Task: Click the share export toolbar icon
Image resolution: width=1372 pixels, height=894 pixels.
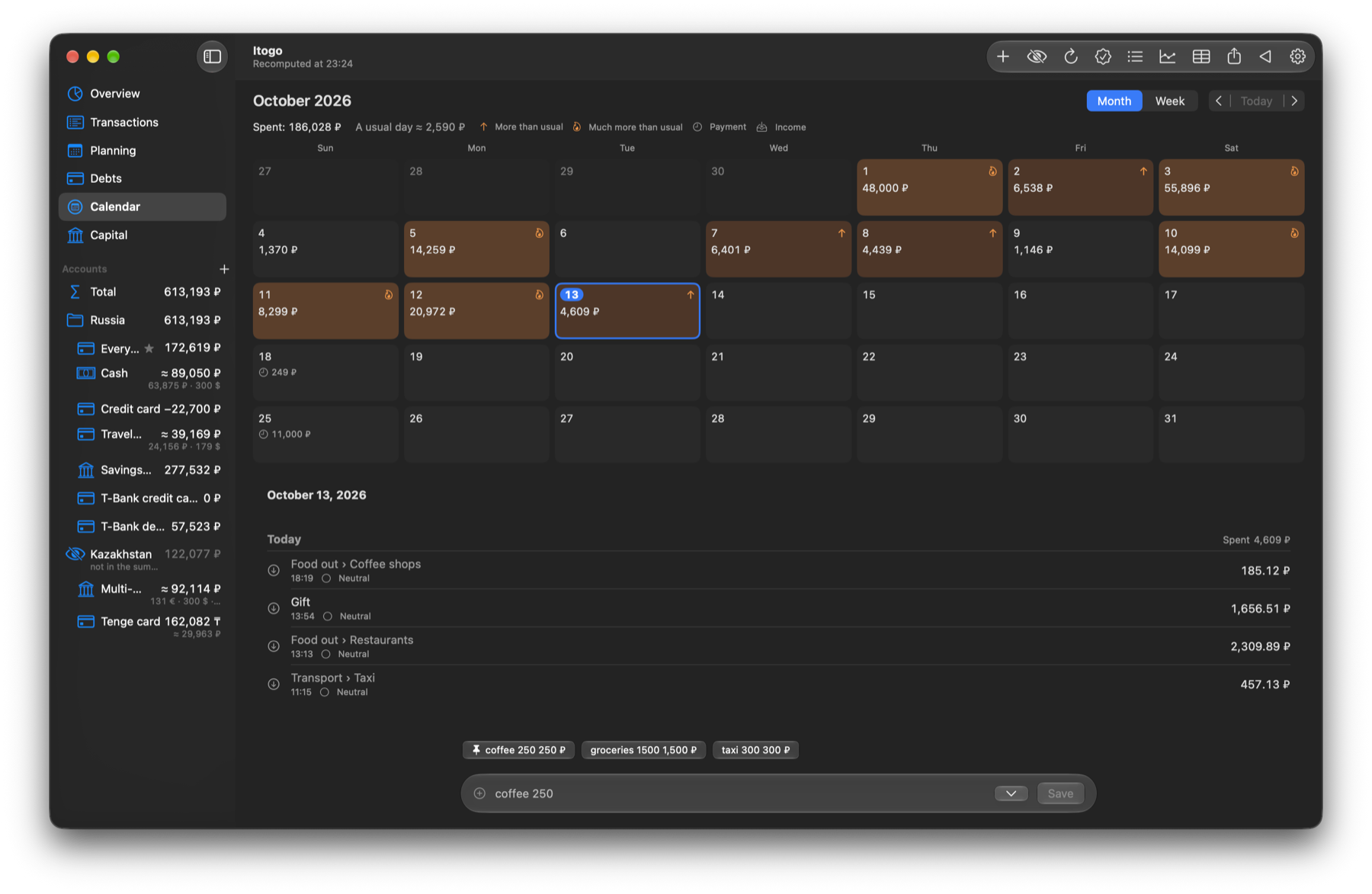Action: [x=1234, y=56]
